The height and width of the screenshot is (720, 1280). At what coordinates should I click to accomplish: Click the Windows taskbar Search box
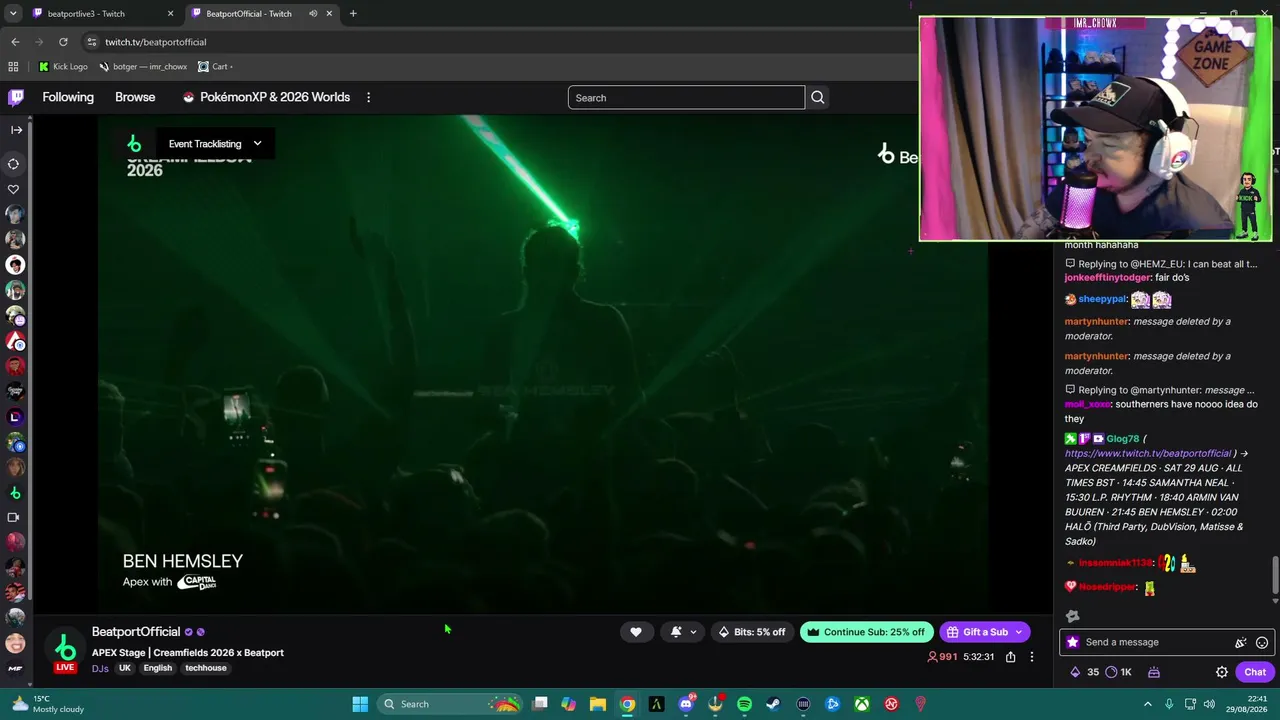(x=450, y=704)
